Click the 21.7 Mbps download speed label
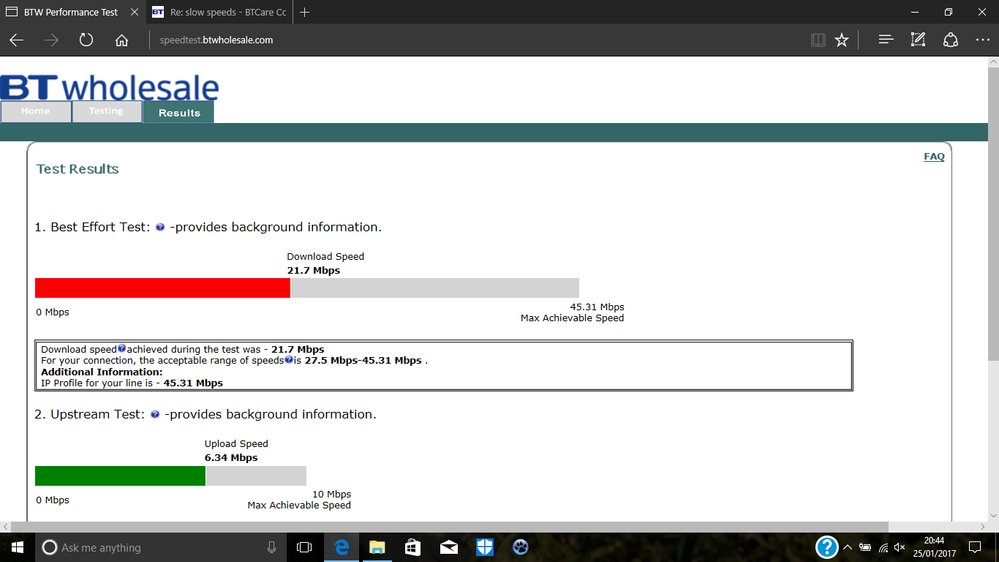 click(313, 270)
